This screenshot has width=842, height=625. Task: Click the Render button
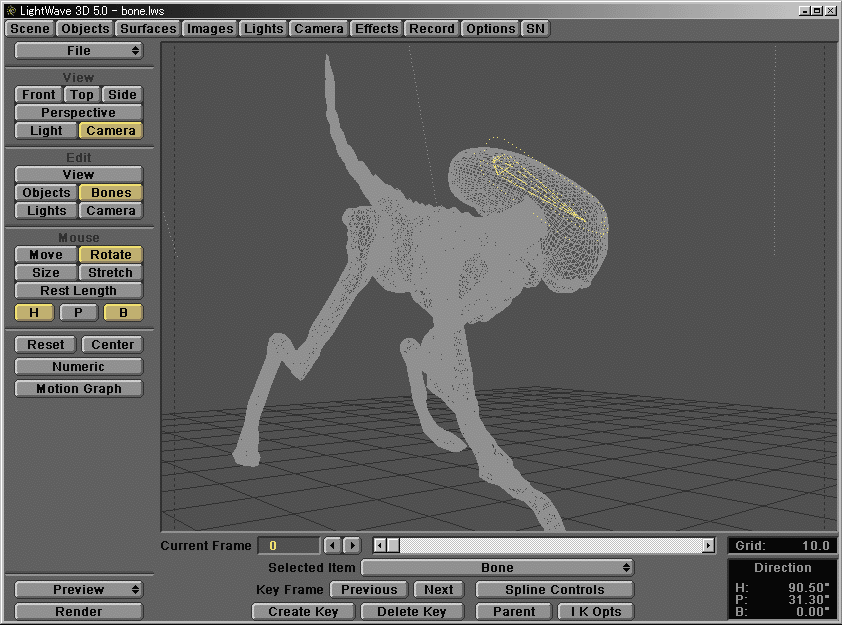pos(78,611)
